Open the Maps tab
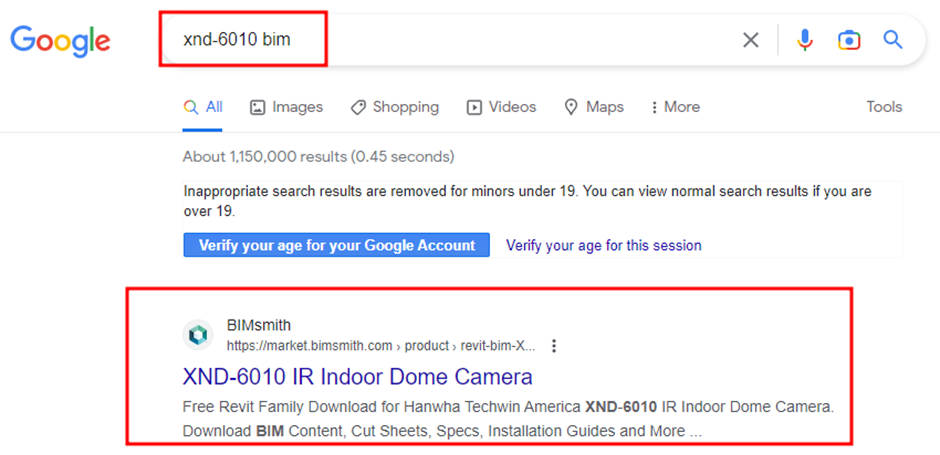This screenshot has width=940, height=455. click(x=594, y=107)
